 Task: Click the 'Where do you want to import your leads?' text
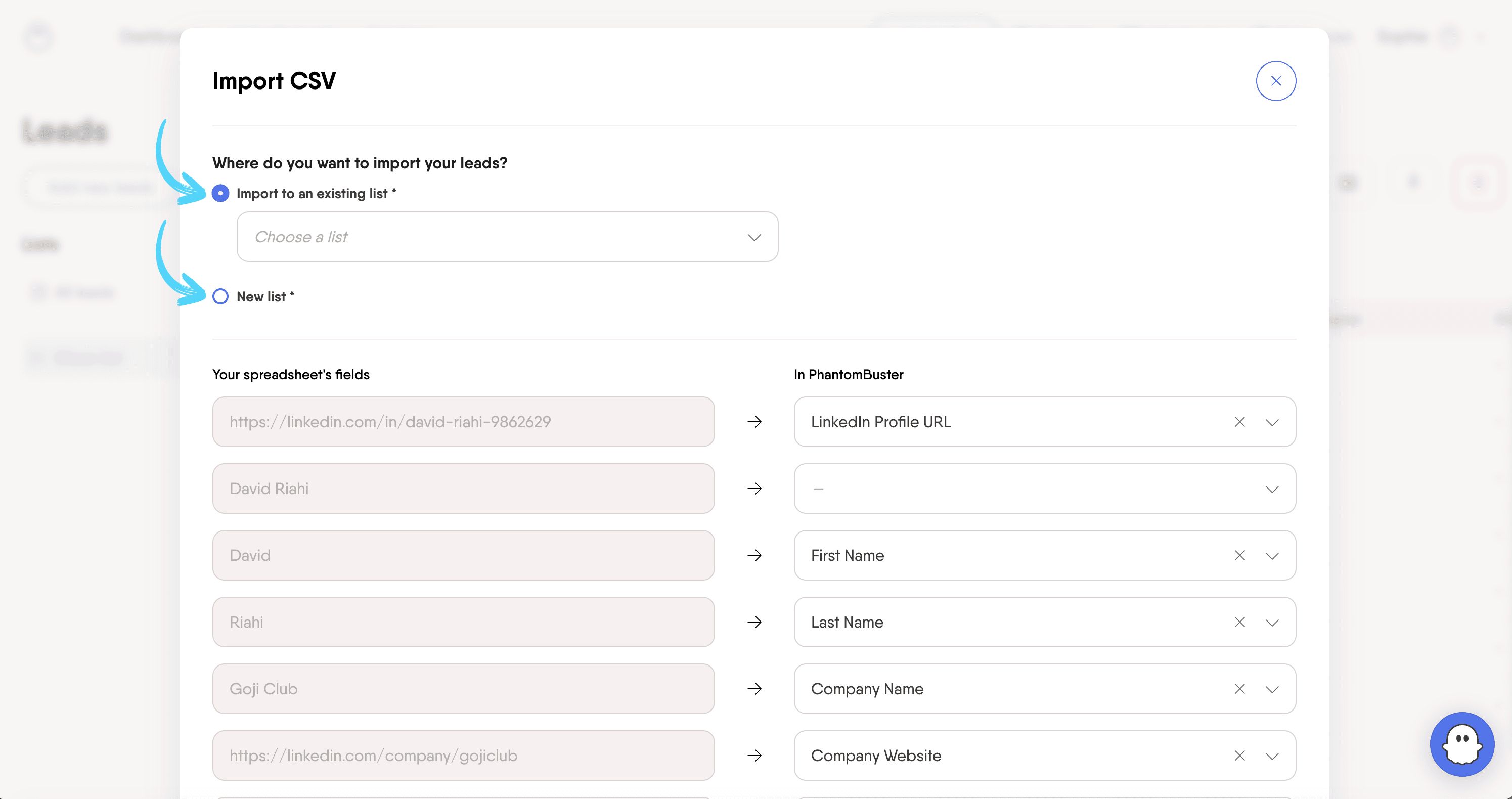pyautogui.click(x=360, y=163)
